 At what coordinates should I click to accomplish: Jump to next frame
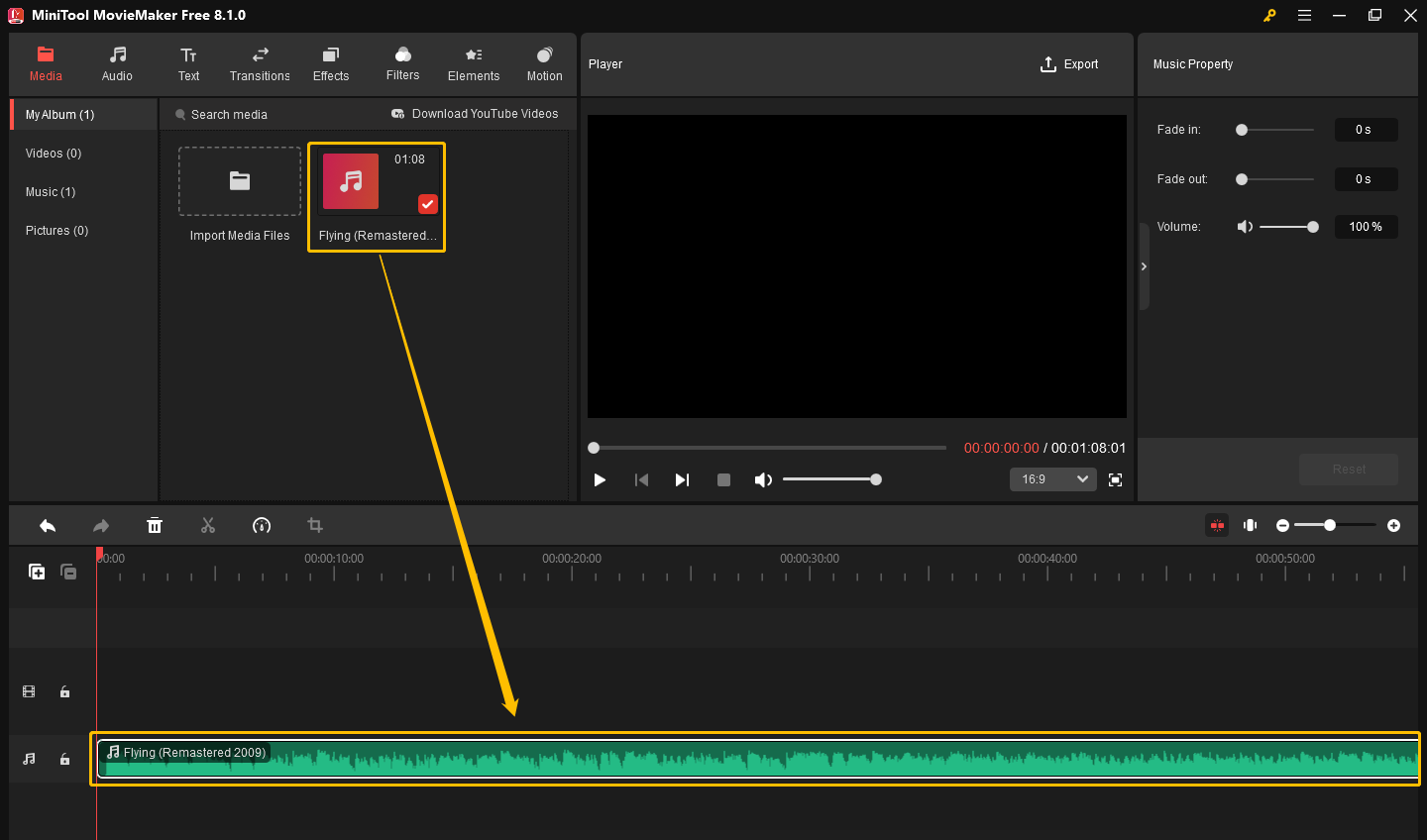tap(682, 479)
